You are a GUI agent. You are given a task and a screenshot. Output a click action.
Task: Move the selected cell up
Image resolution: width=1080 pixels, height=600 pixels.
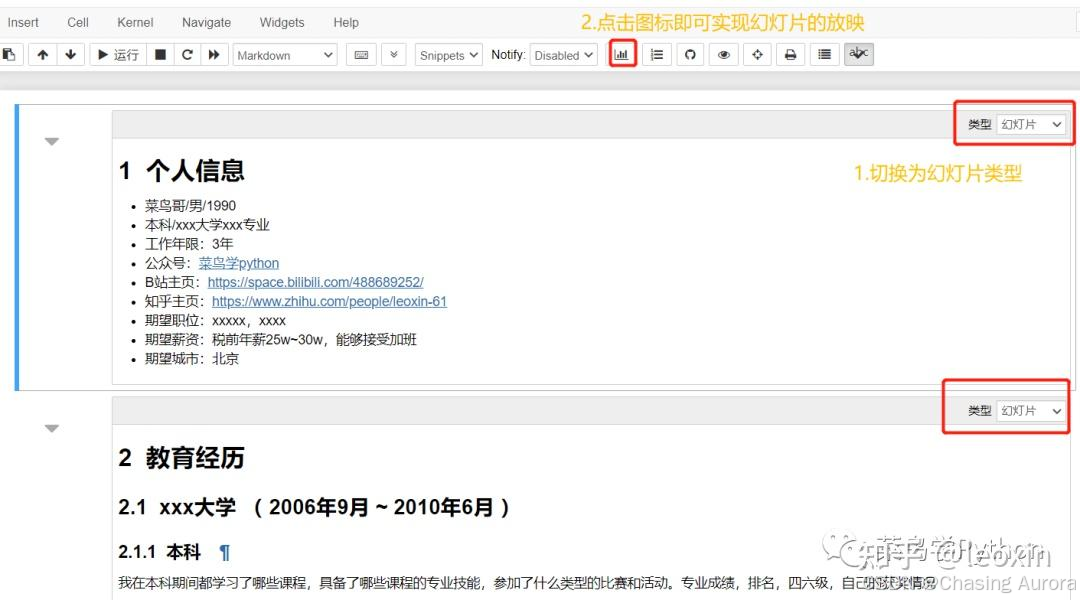[42, 55]
